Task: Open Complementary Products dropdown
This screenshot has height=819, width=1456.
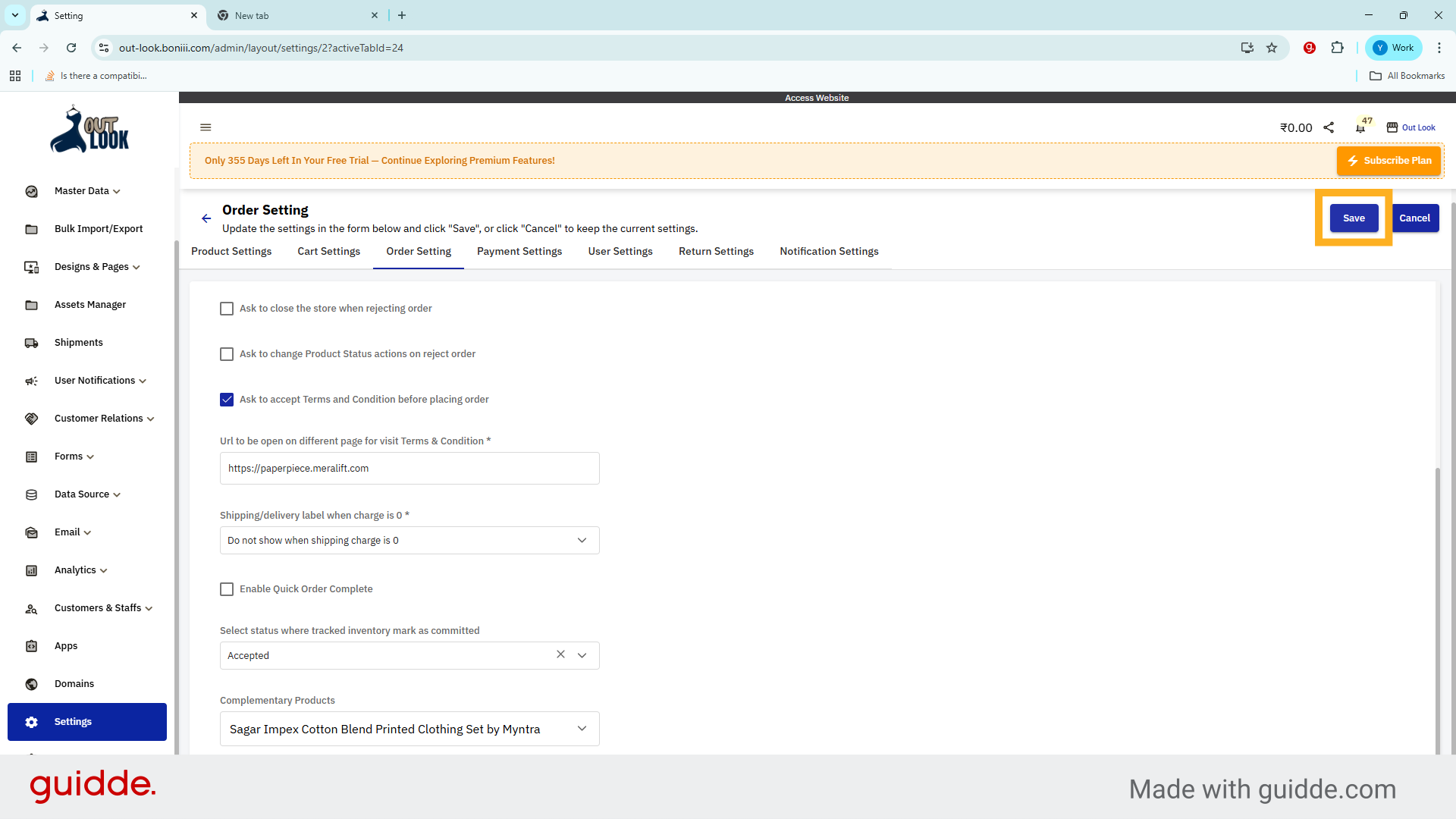Action: click(409, 729)
